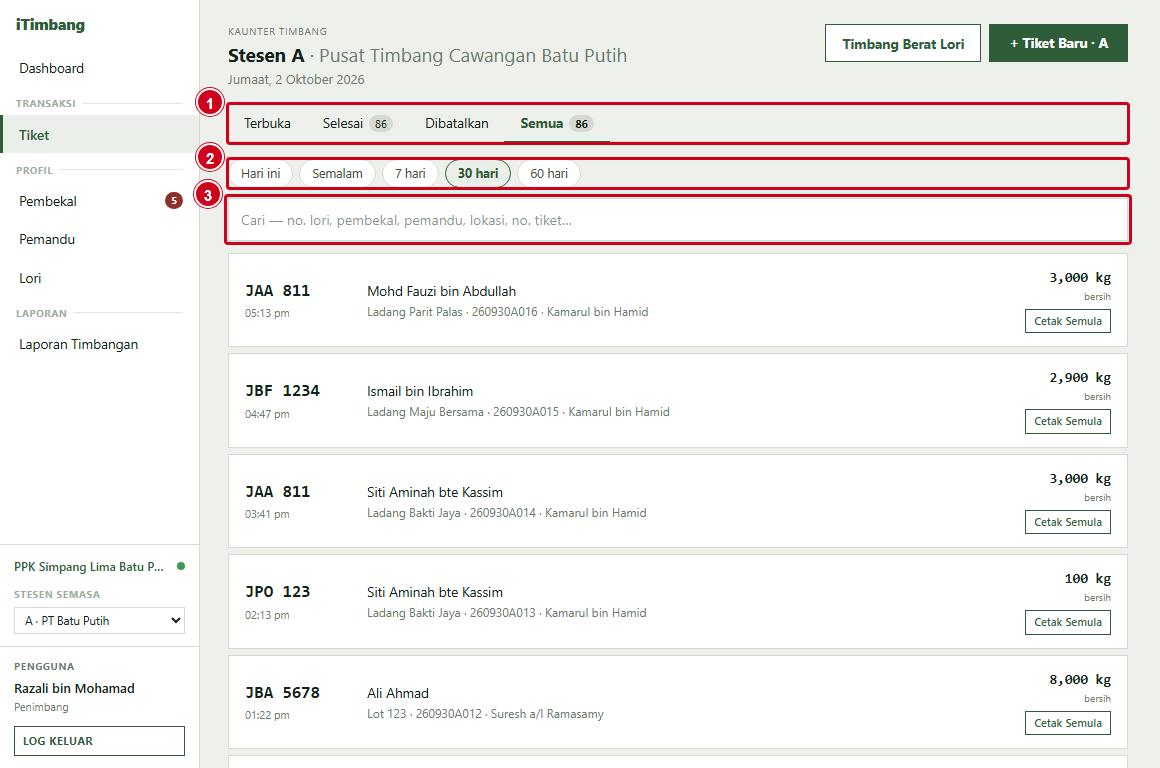This screenshot has width=1160, height=768.
Task: Click lorry plate JBA 5678
Action: pos(283,693)
